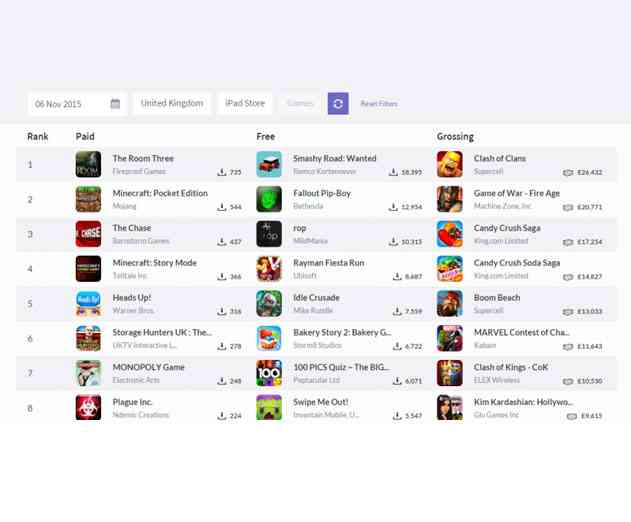This screenshot has width=631, height=522.
Task: Click the Free column header
Action: pos(266,136)
